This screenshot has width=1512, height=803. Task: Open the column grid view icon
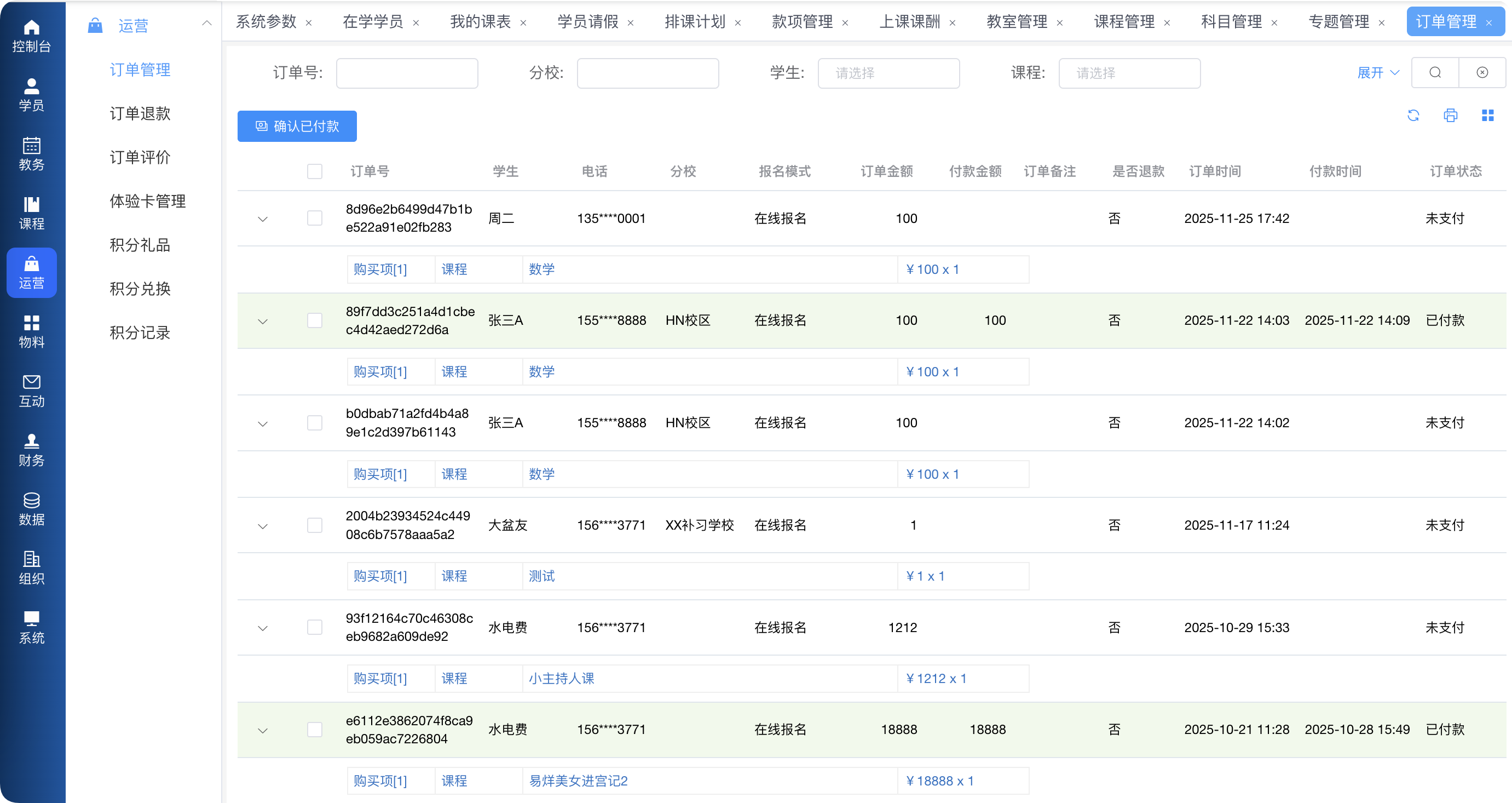1487,115
